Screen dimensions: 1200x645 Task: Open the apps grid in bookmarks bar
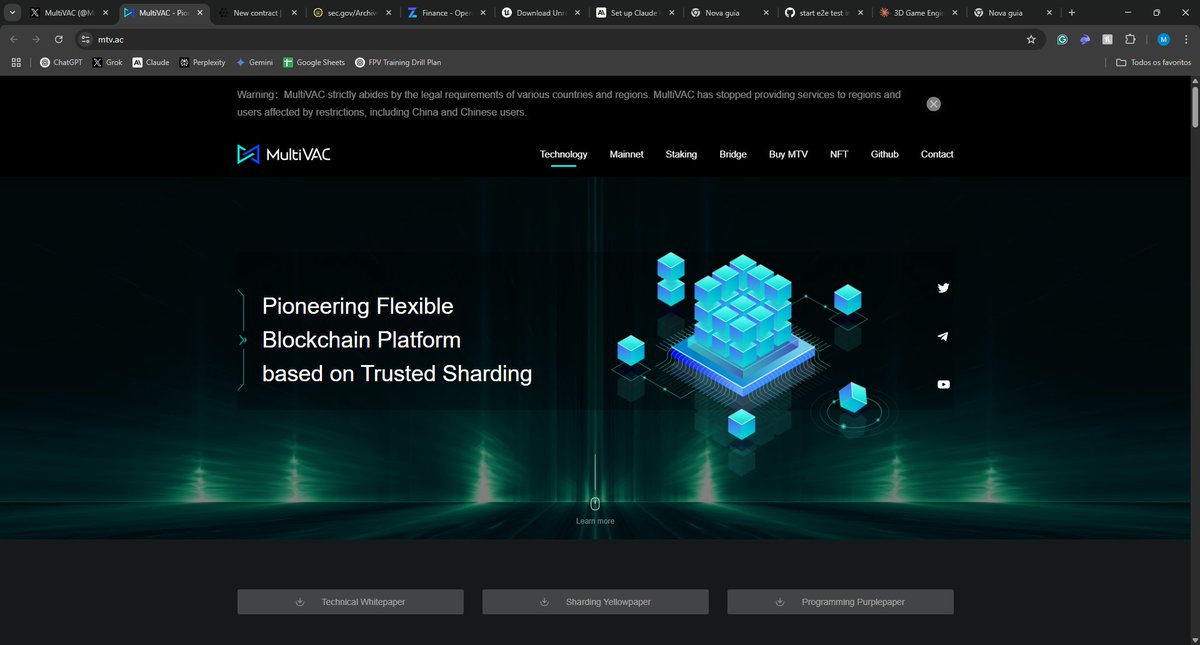pos(16,62)
